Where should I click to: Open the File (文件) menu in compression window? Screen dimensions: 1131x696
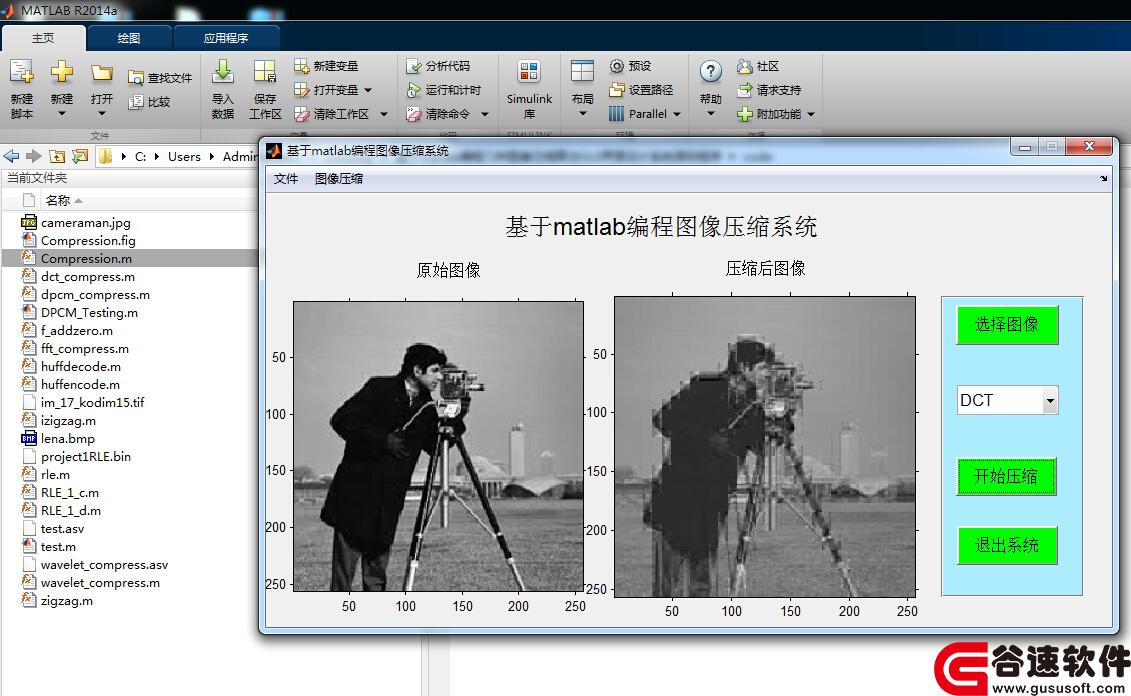pos(286,179)
